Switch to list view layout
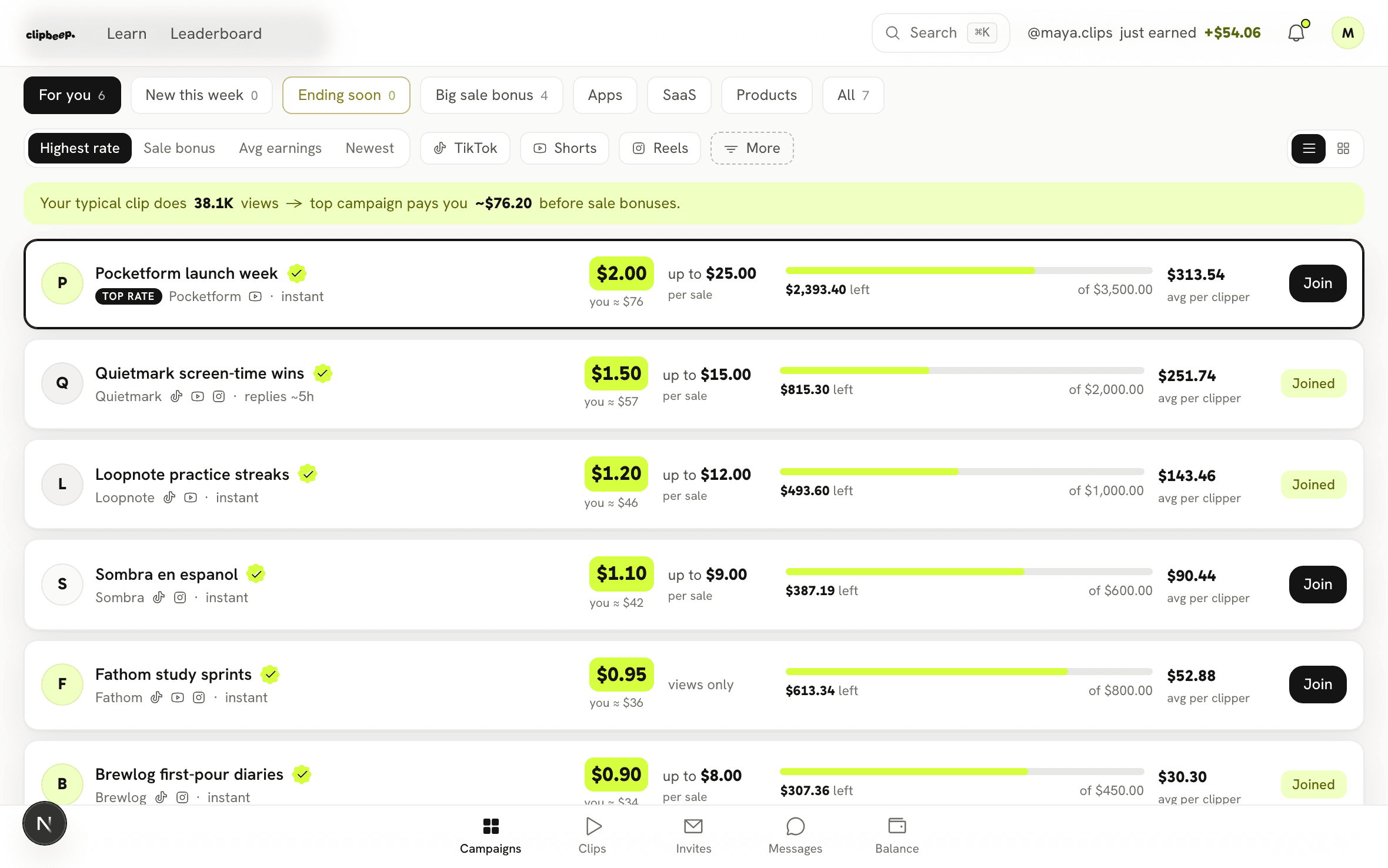 pyautogui.click(x=1309, y=148)
